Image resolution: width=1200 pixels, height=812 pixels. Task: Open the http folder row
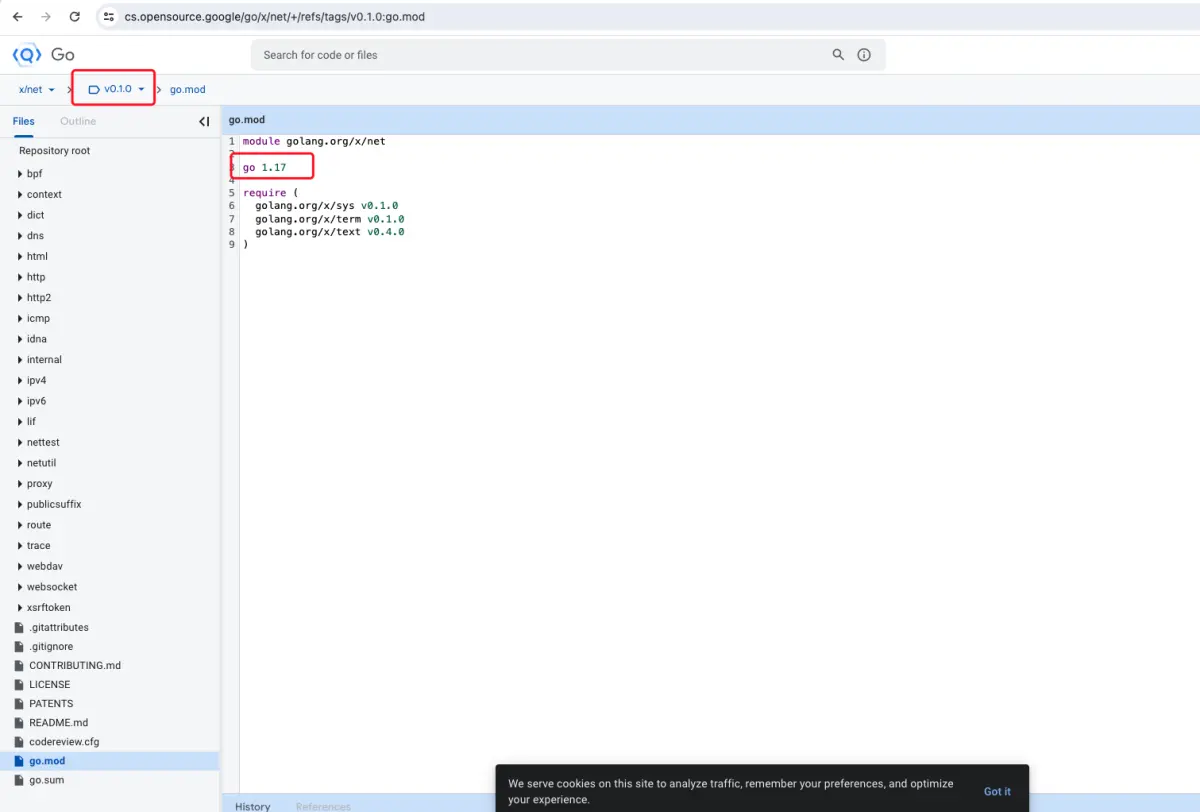(x=110, y=277)
